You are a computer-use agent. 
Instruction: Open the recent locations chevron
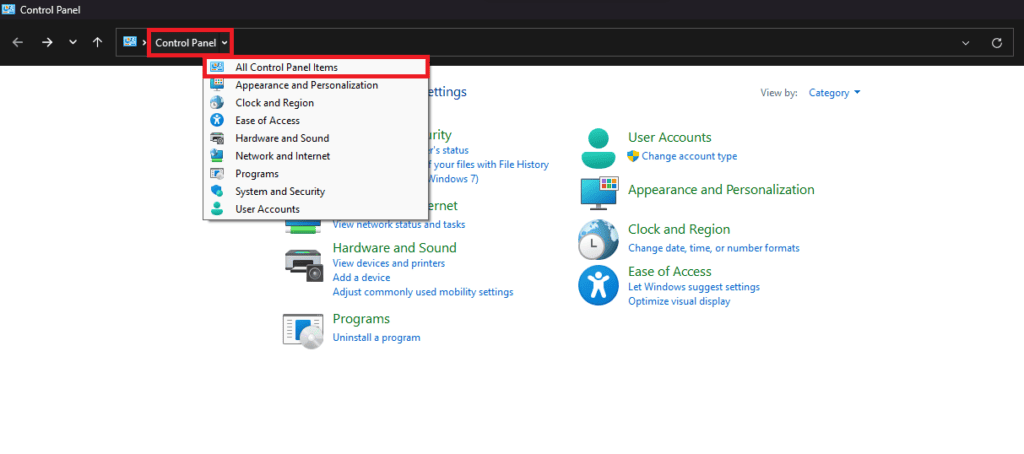pos(72,43)
